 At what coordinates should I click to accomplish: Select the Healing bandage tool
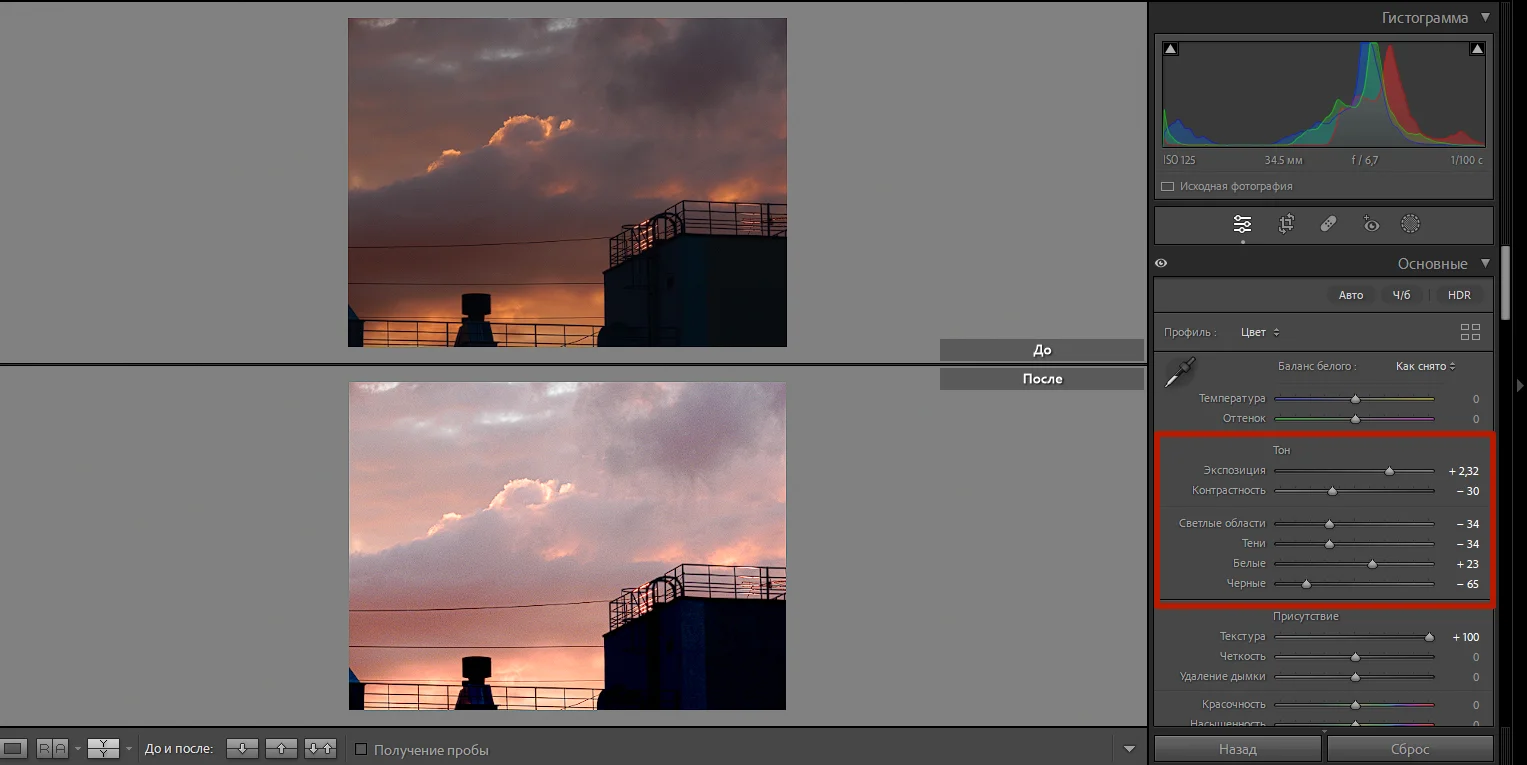point(1328,224)
